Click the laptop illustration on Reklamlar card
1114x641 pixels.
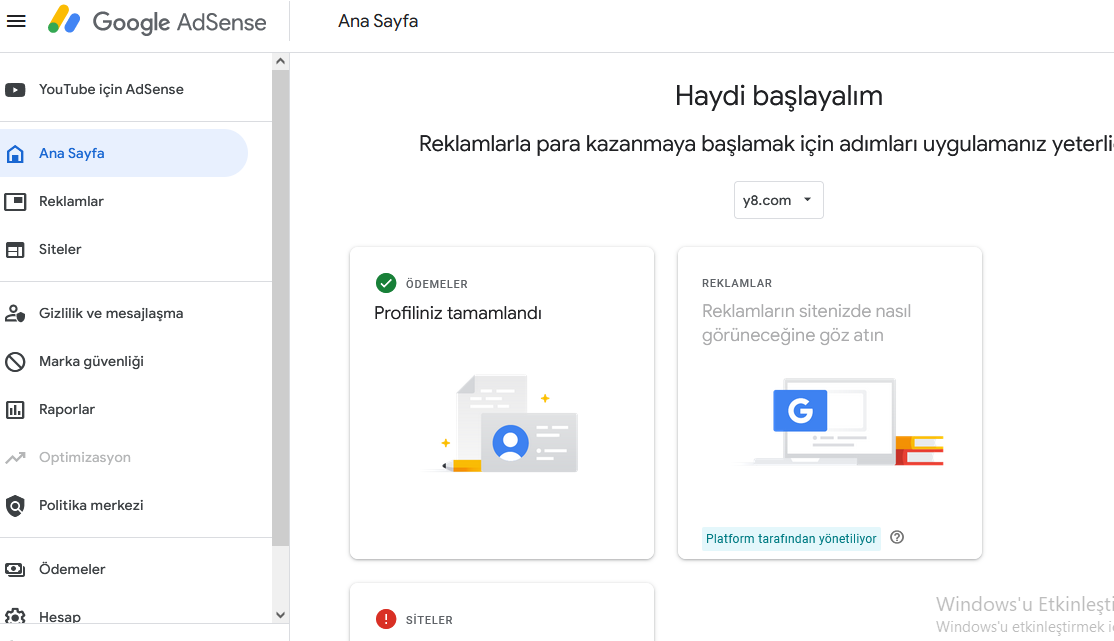[842, 422]
